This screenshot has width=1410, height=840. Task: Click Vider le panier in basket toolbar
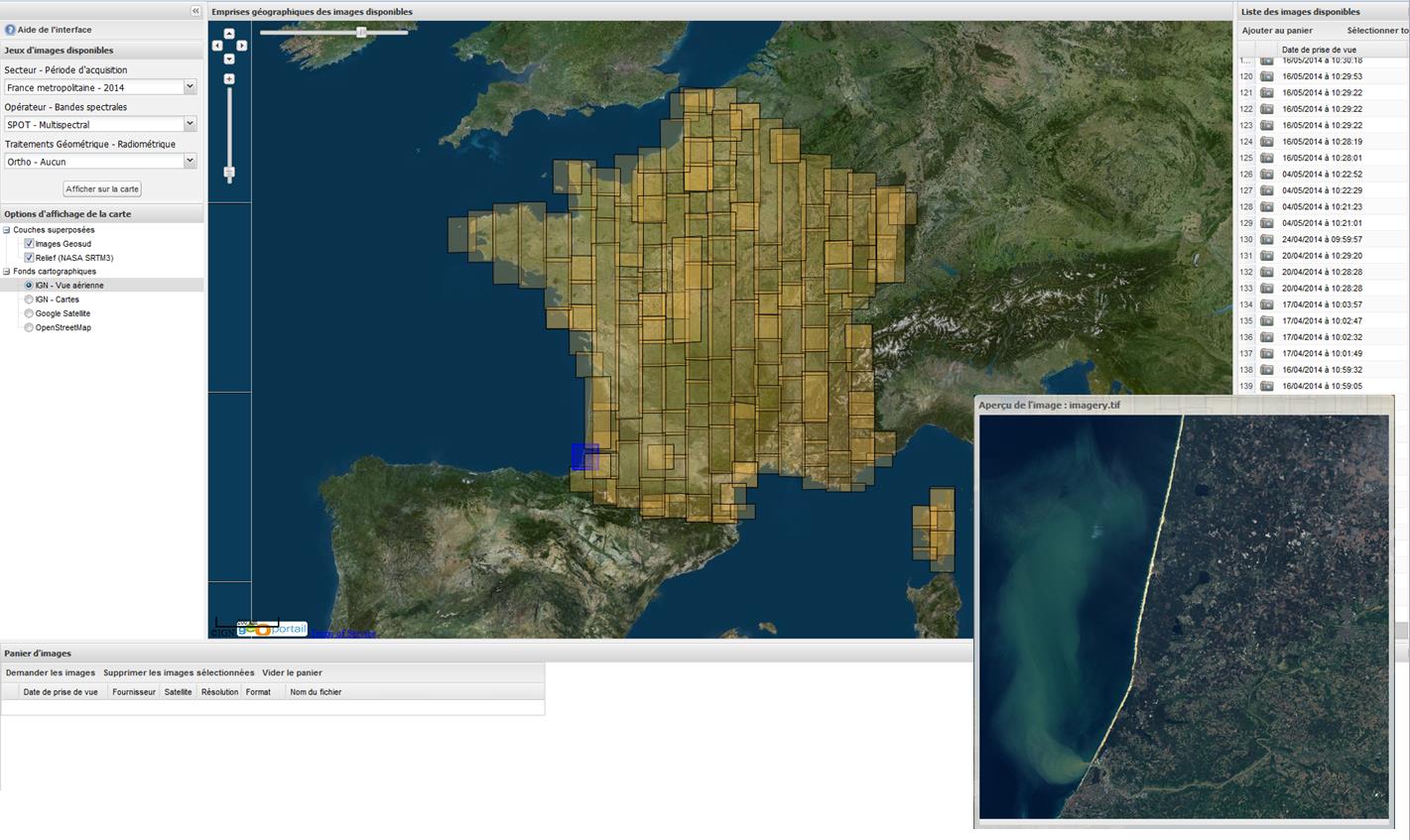[x=292, y=672]
